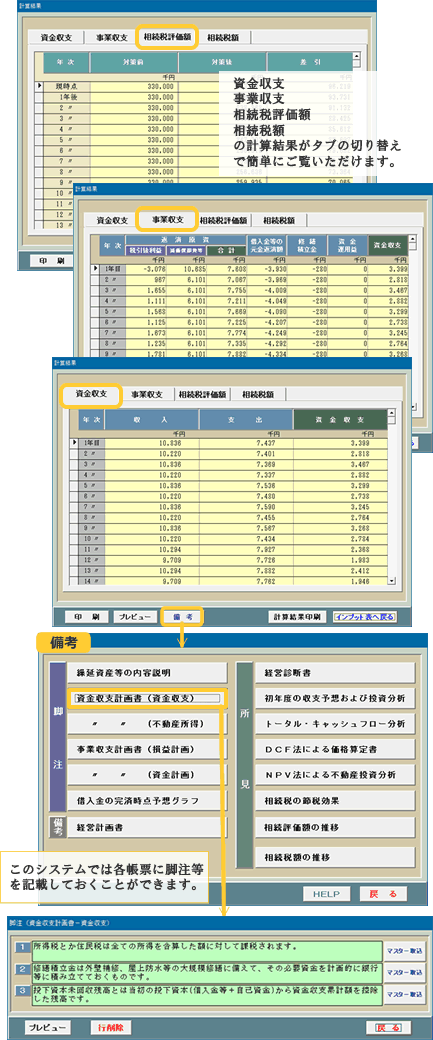Open 相続税評価額 tab in the front 資金収支 window

(x=203, y=394)
